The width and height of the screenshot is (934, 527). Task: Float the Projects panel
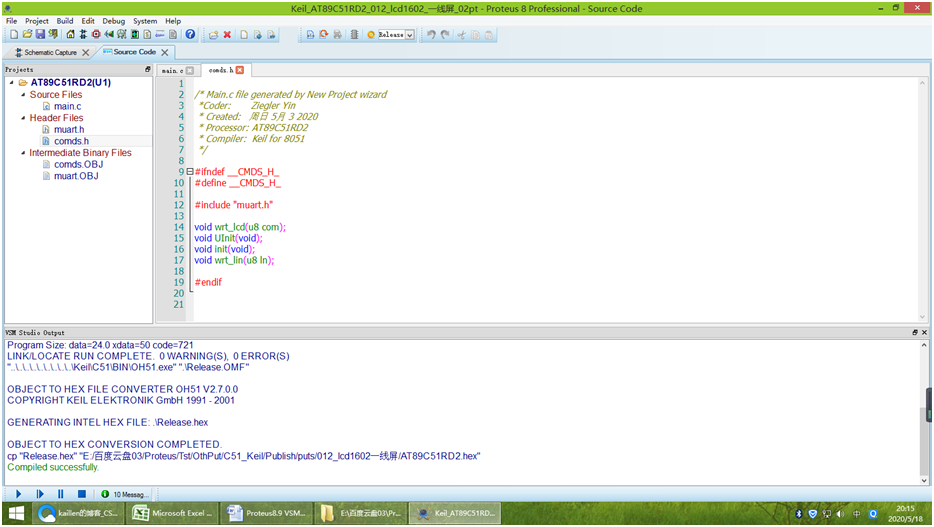tap(148, 70)
